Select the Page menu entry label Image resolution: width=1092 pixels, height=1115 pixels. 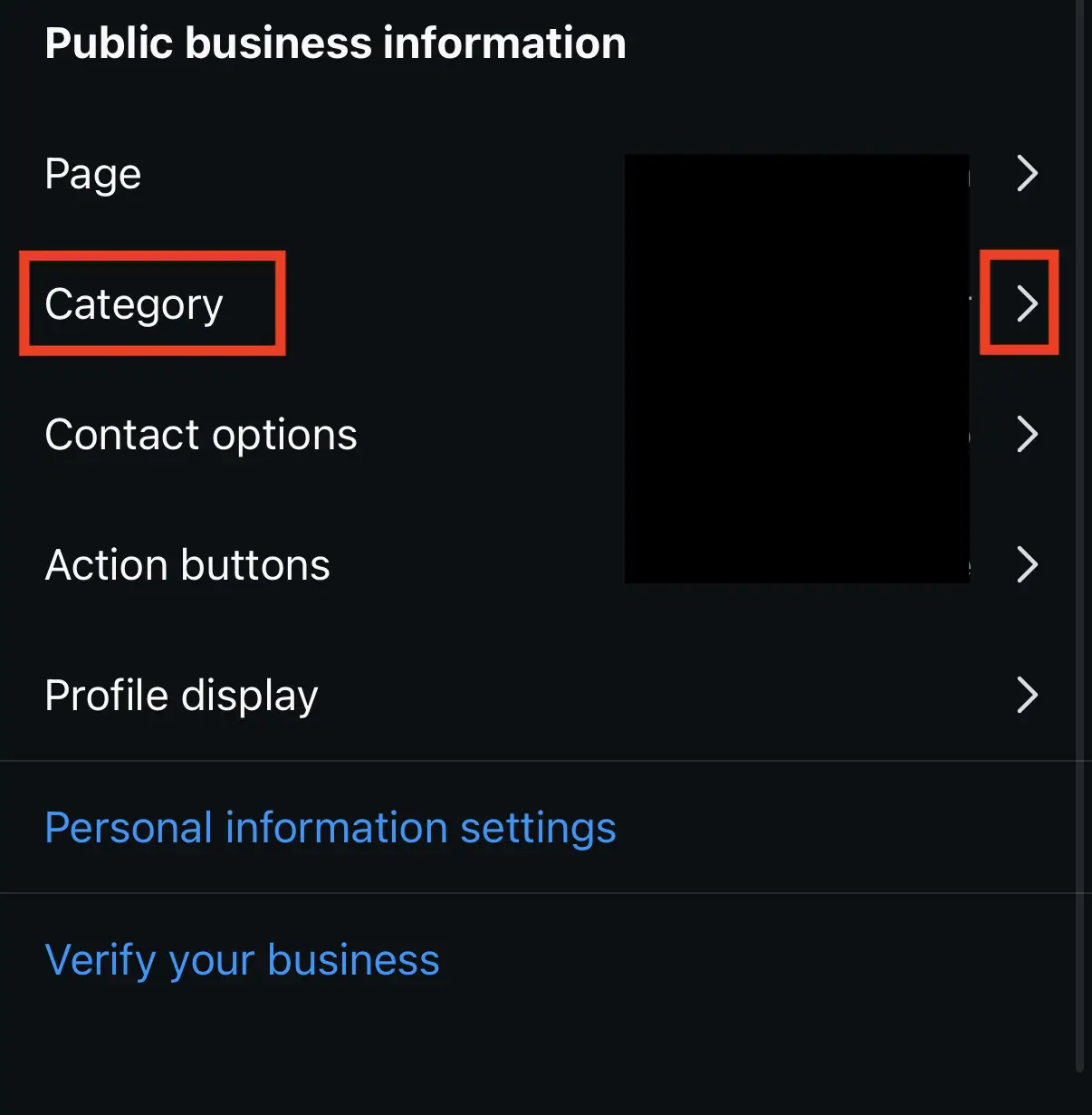pyautogui.click(x=93, y=173)
